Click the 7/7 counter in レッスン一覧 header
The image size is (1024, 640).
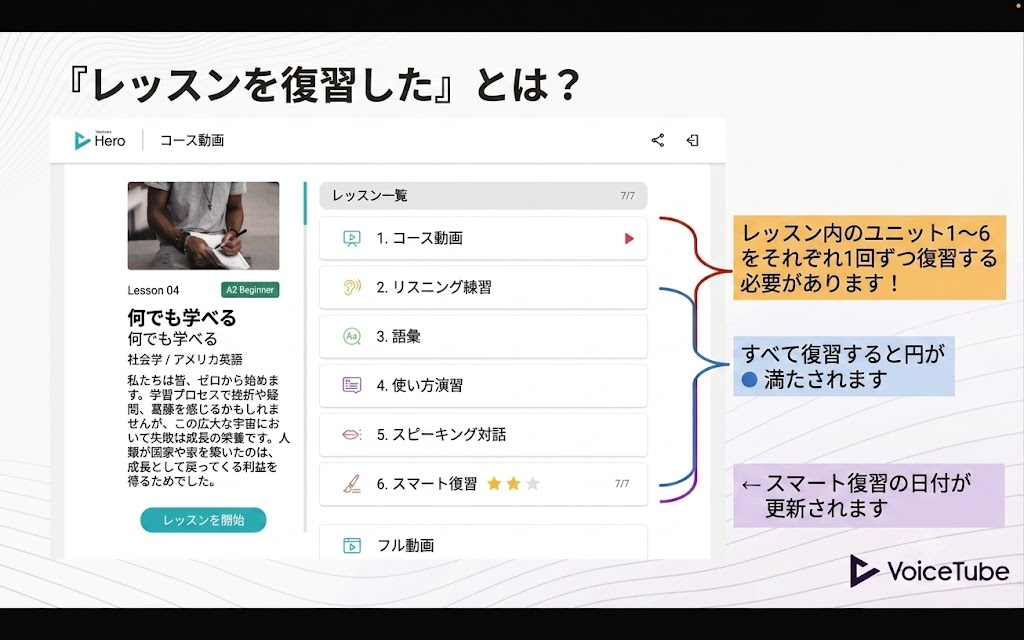(x=628, y=196)
